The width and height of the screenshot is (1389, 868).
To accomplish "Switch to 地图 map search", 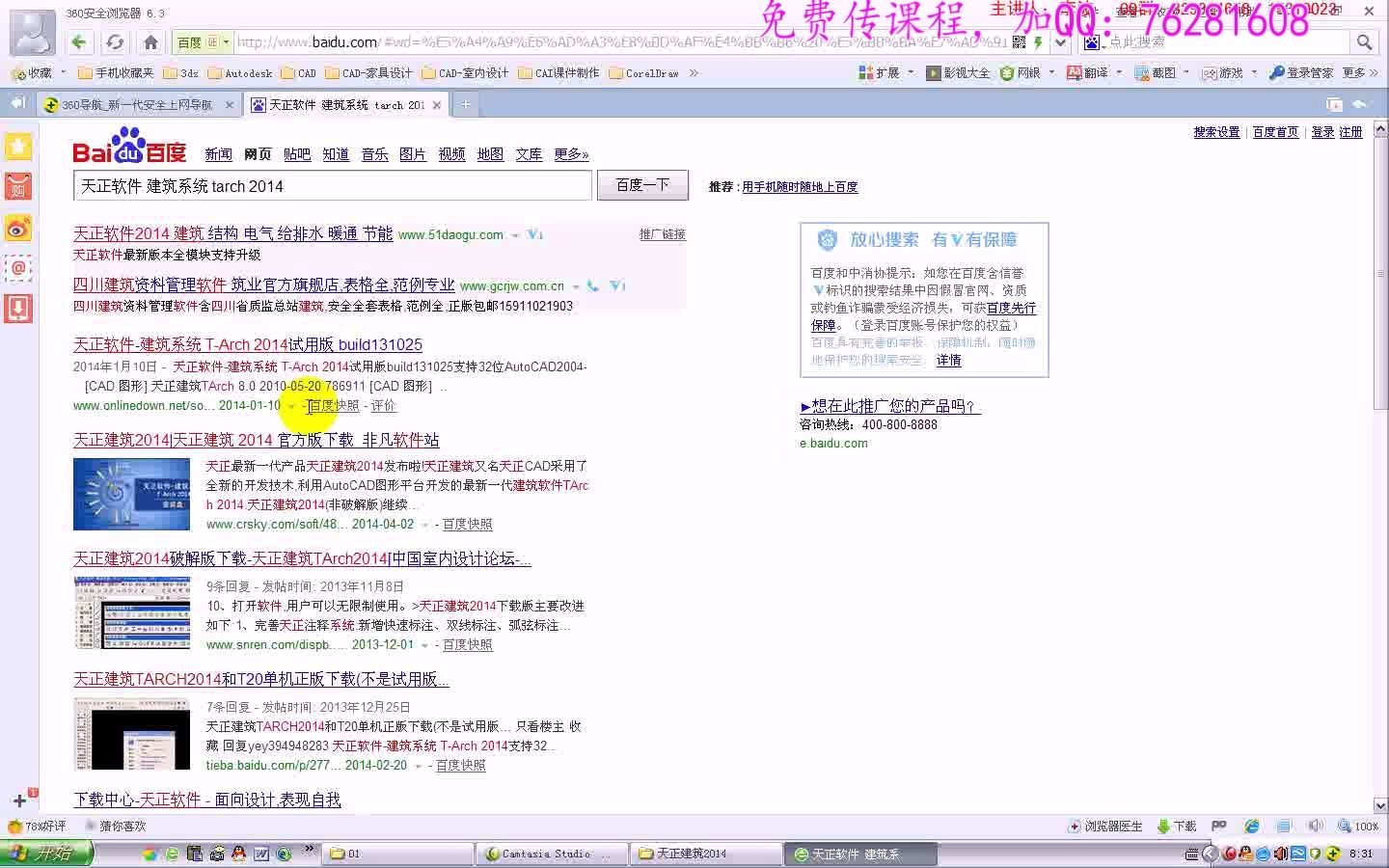I will (x=490, y=154).
